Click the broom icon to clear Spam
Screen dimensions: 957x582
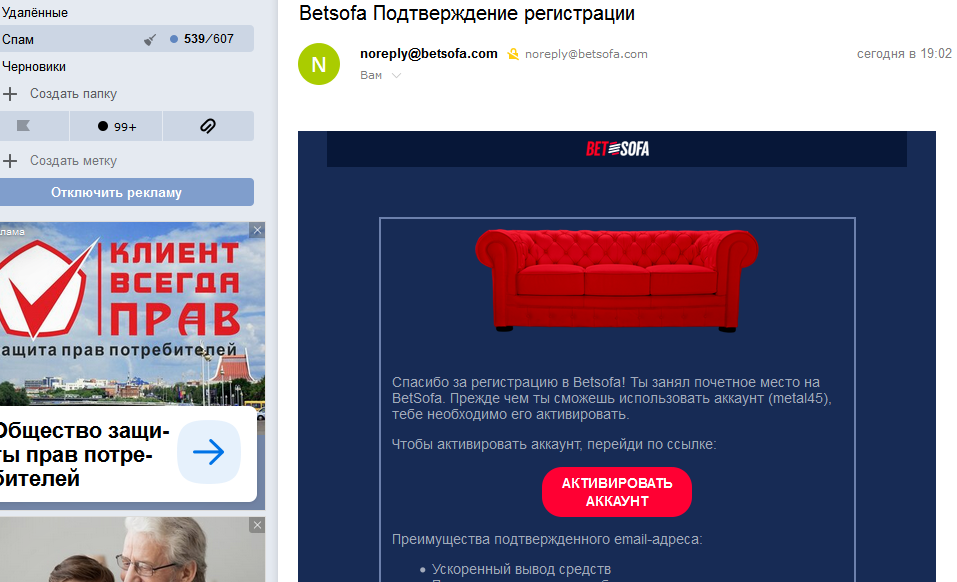(x=150, y=40)
